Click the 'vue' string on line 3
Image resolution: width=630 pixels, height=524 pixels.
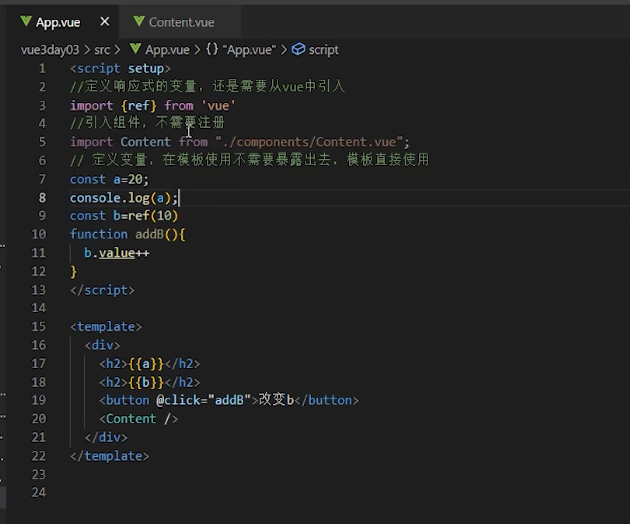click(219, 106)
